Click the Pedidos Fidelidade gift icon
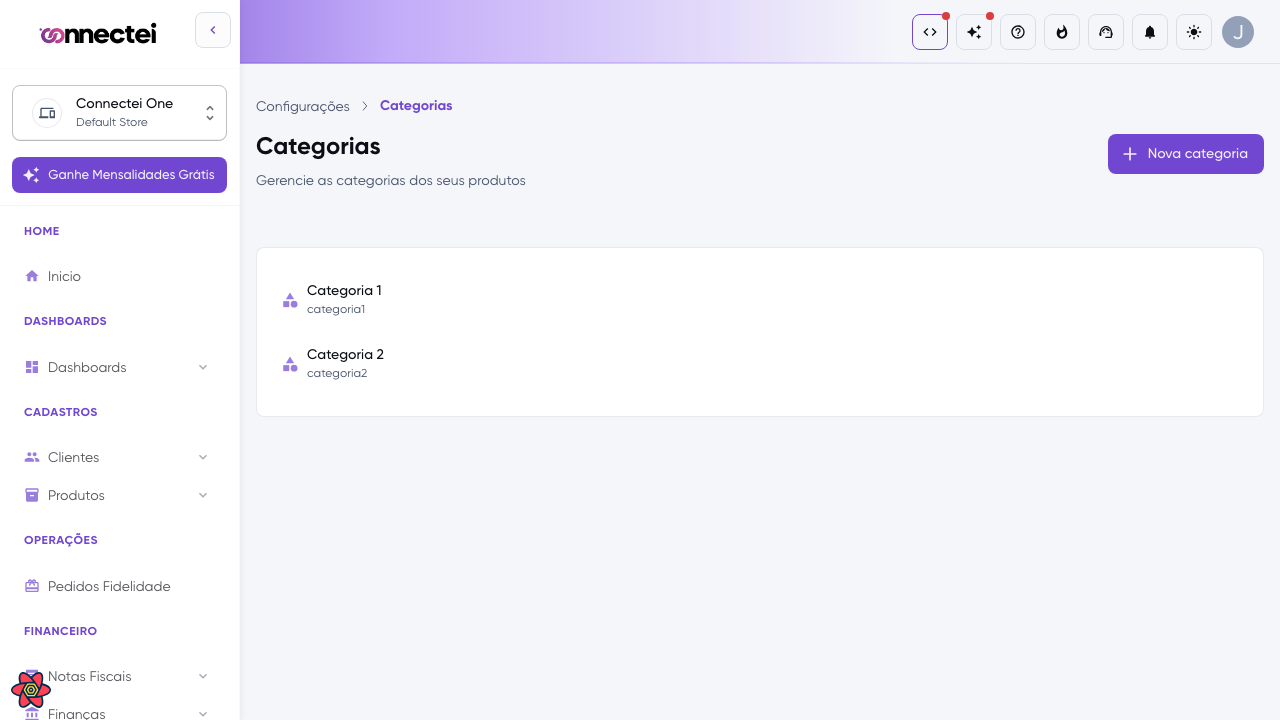The image size is (1280, 720). 32,586
